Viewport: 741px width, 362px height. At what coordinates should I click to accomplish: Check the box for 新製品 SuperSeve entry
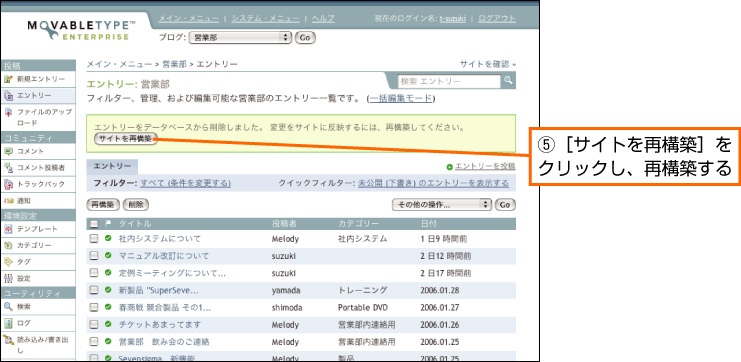[94, 290]
